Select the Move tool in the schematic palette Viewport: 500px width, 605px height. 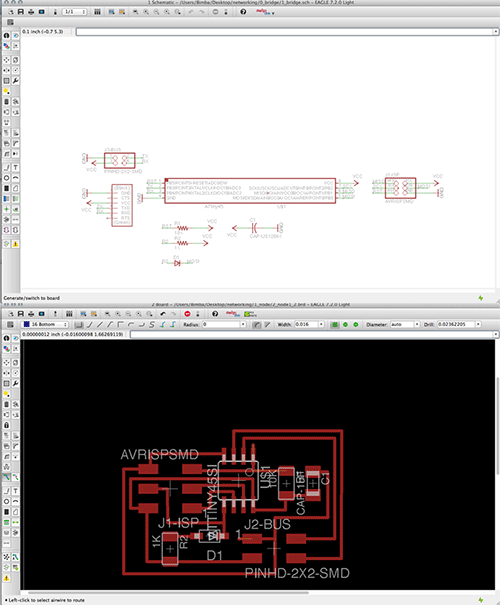pos(7,60)
